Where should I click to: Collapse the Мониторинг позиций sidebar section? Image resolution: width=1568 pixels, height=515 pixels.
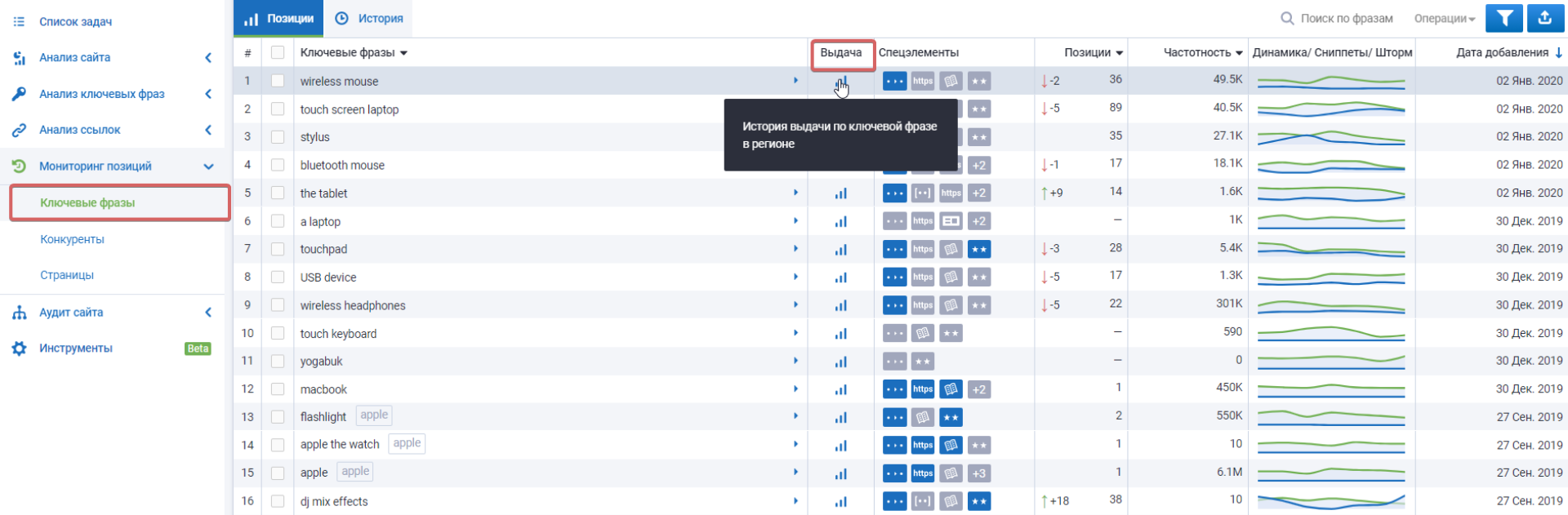(x=208, y=166)
